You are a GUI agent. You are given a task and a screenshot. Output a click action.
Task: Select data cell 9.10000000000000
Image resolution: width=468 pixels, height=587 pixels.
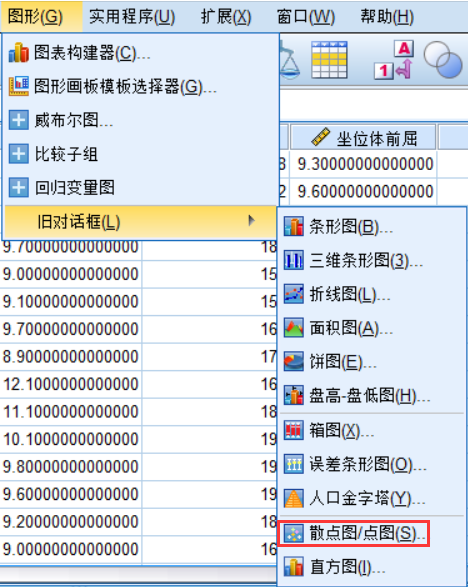click(71, 302)
